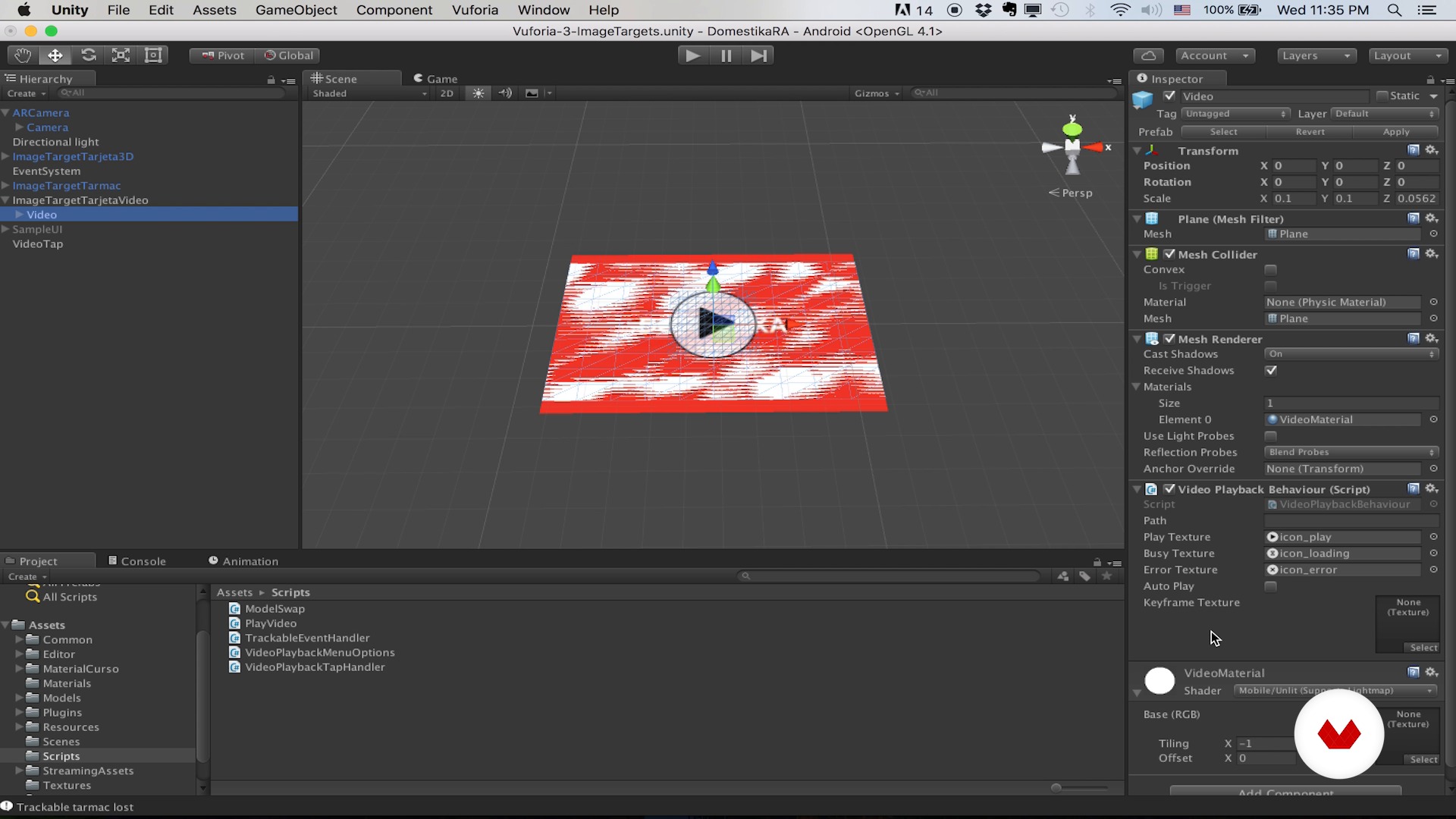The width and height of the screenshot is (1456, 819).
Task: Select the Rect Transform tool
Action: point(153,55)
